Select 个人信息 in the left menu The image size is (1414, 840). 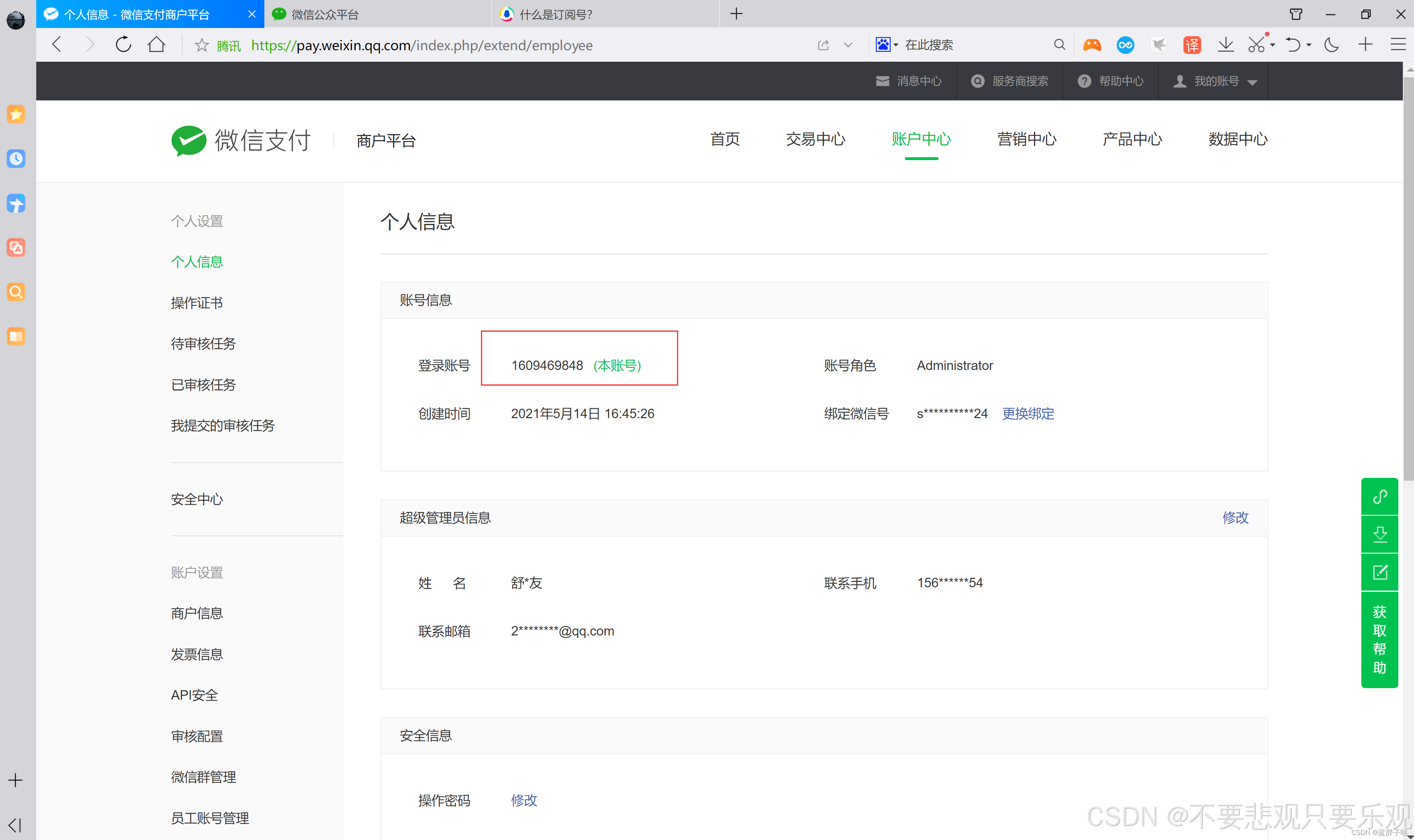pos(196,261)
